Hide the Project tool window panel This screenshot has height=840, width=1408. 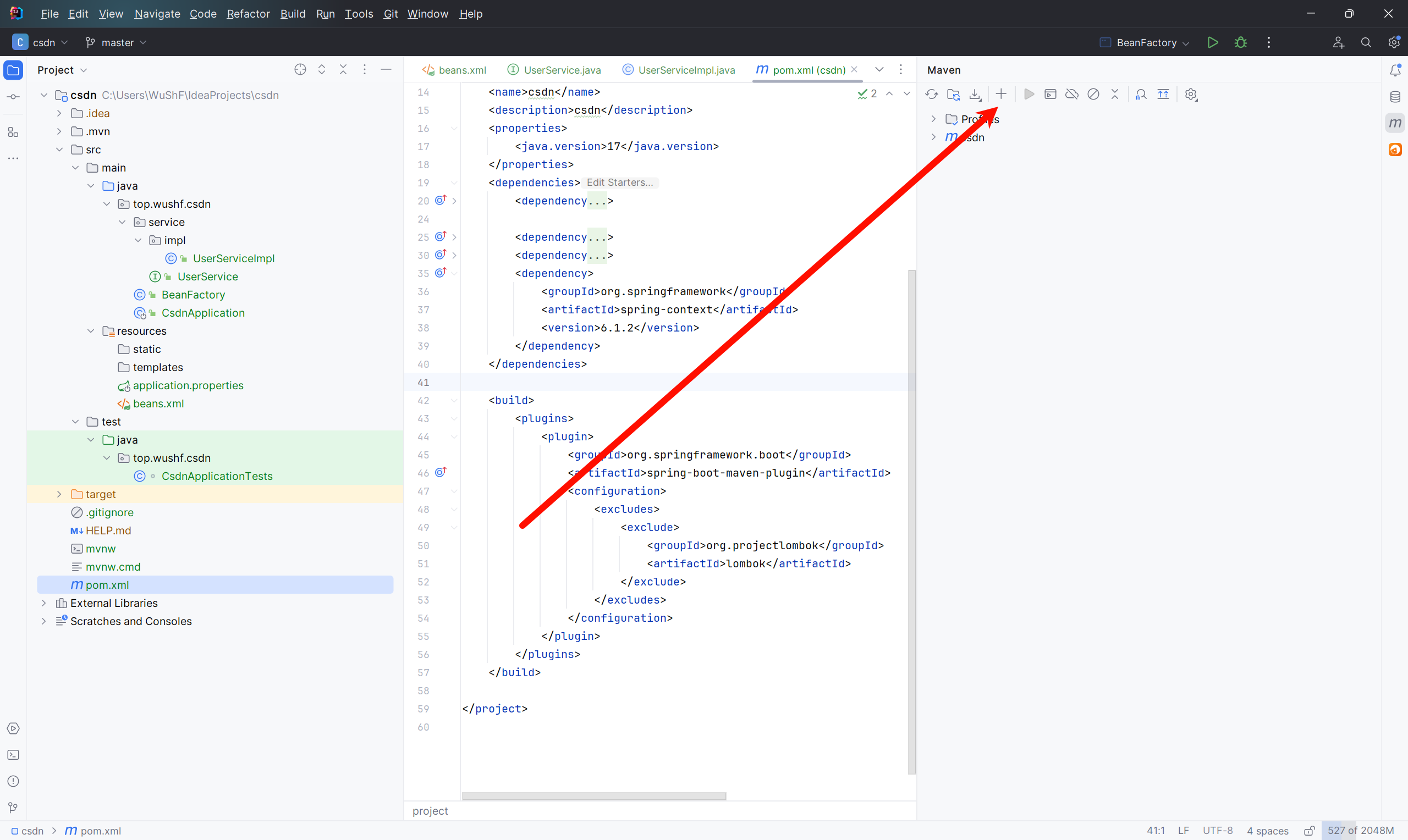pyautogui.click(x=386, y=70)
